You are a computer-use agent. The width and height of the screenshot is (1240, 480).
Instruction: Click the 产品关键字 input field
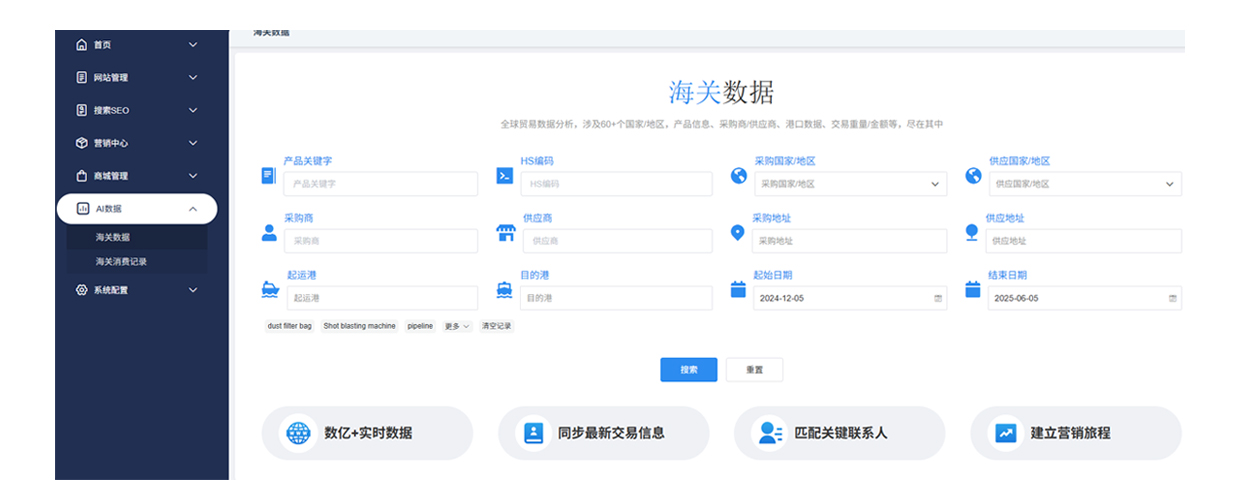380,184
